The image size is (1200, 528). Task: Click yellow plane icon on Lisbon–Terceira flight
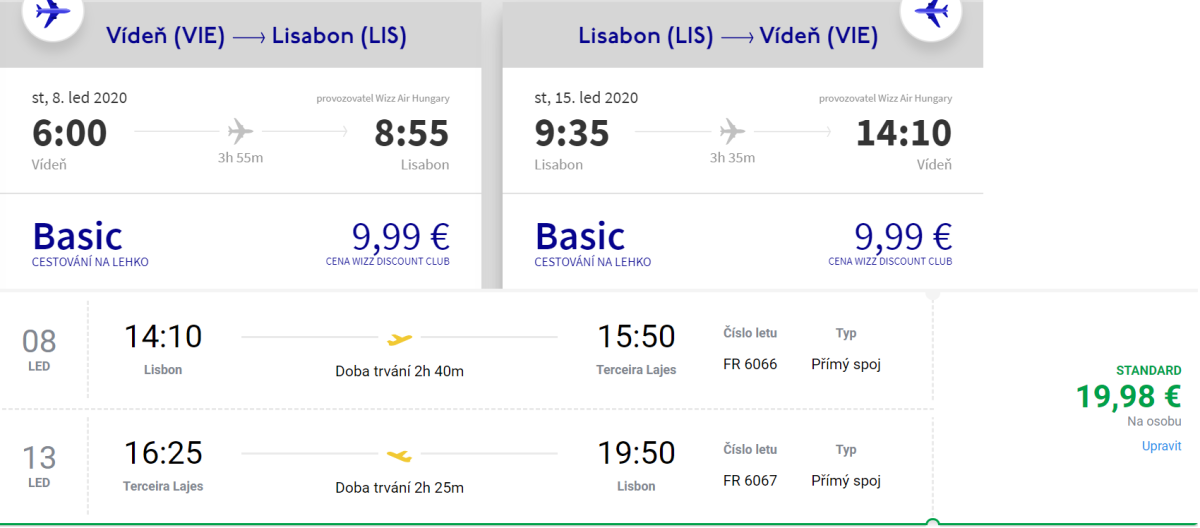pyautogui.click(x=400, y=338)
